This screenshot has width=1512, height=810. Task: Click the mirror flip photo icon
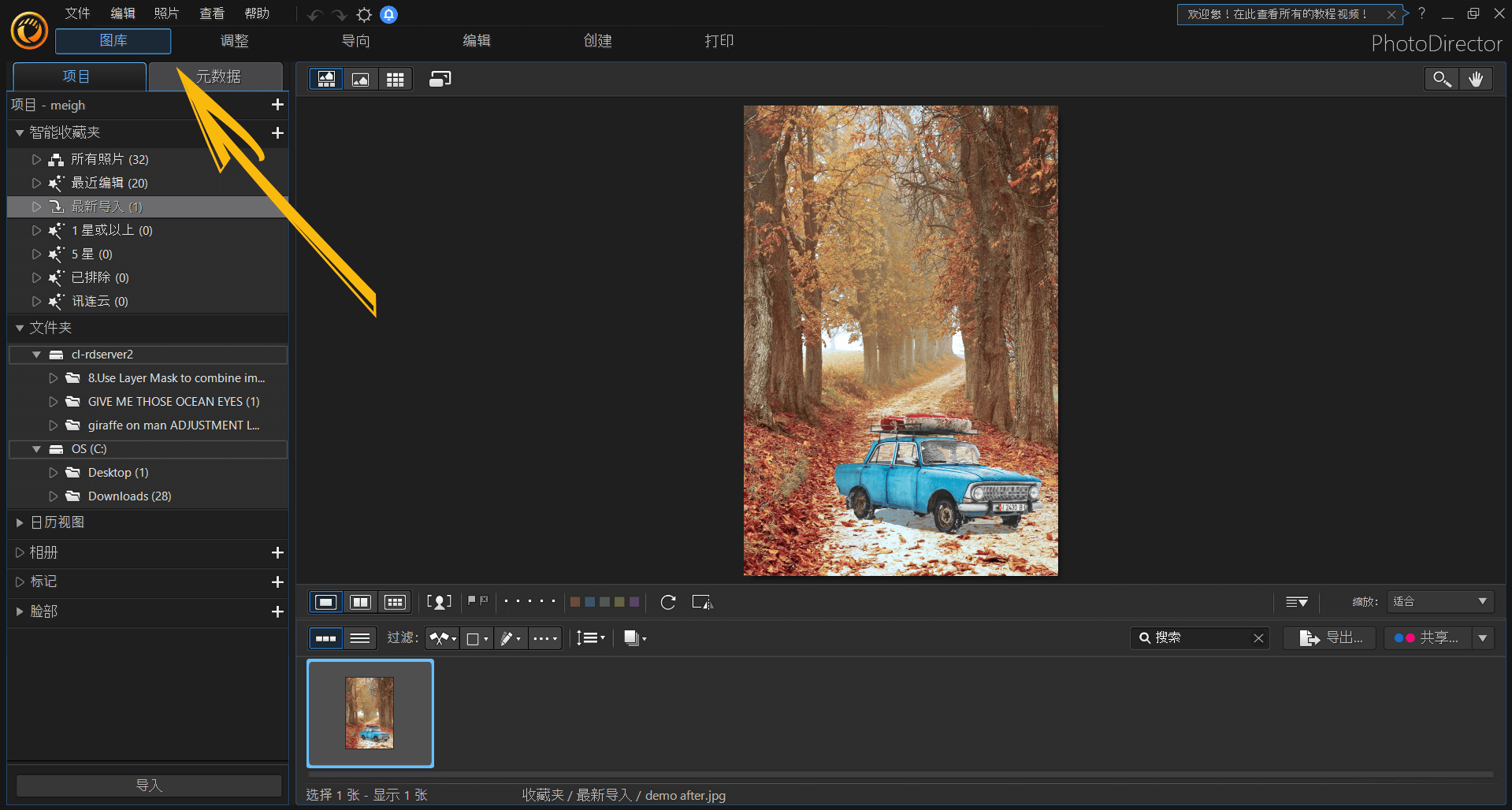pos(701,602)
